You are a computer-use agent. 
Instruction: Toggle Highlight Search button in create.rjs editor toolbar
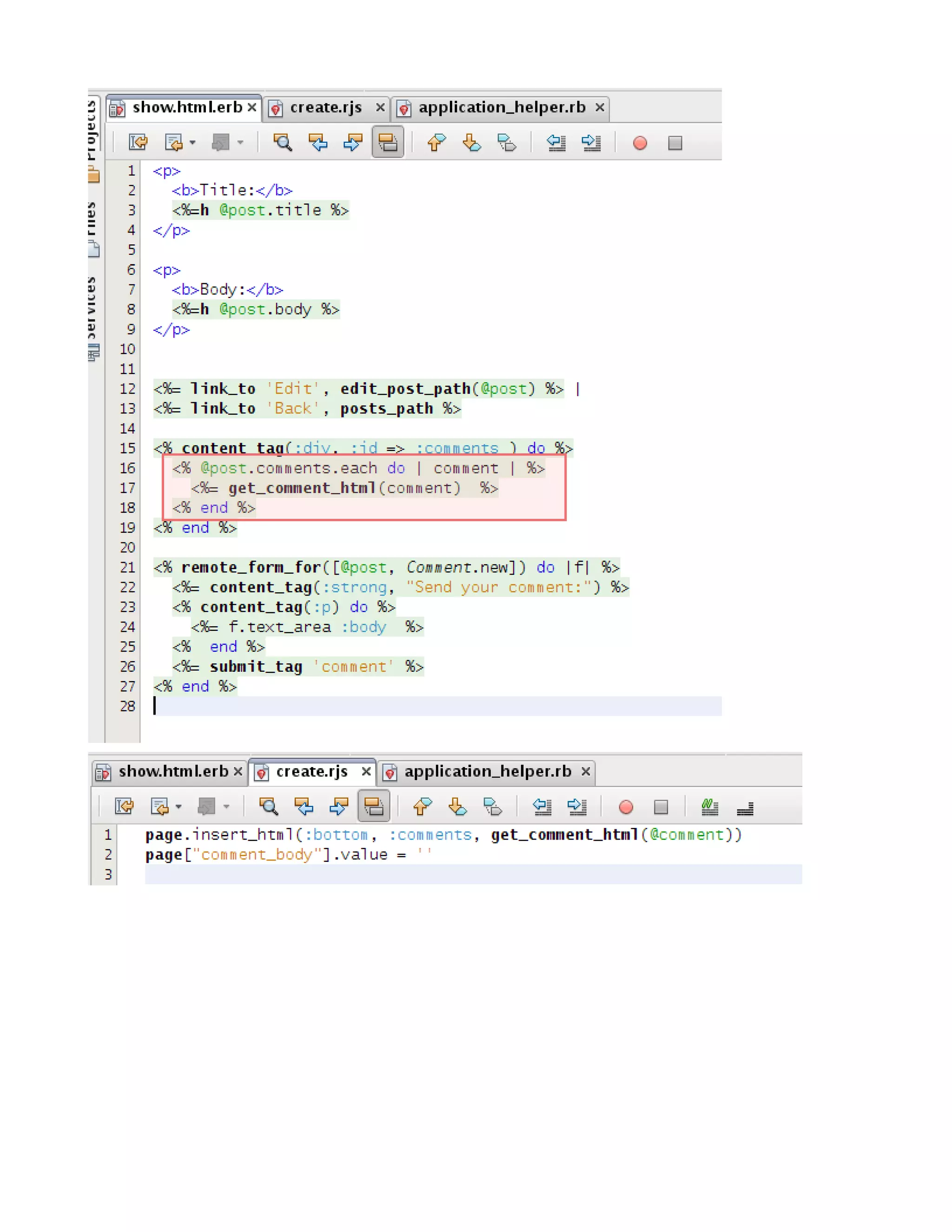(x=374, y=807)
